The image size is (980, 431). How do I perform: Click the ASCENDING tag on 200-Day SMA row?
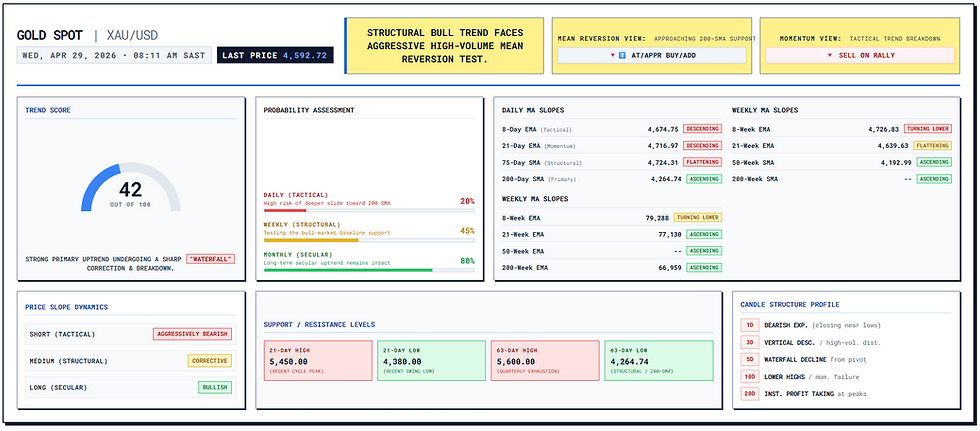(704, 179)
